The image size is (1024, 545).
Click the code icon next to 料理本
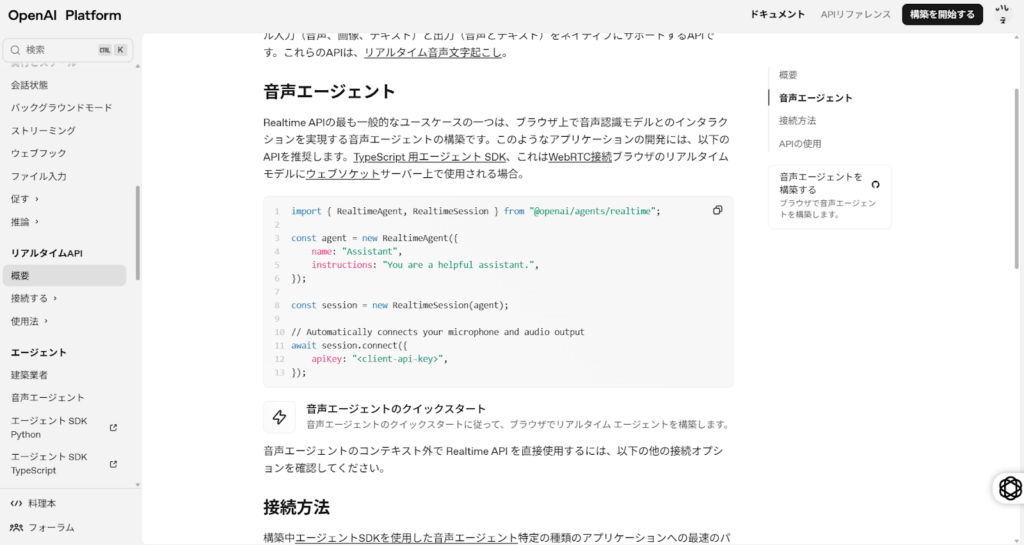coord(16,504)
